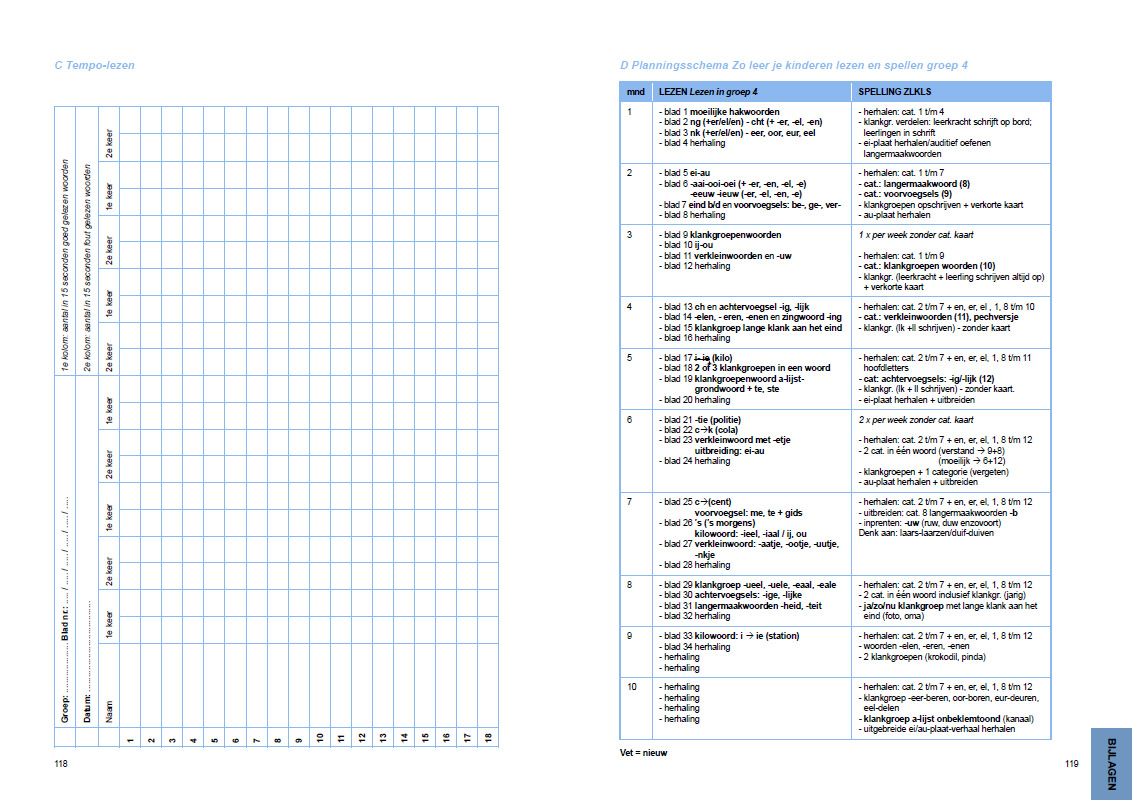1132x800 pixels.
Task: Click 'blad 25 c→(cent)'
Action: click(x=697, y=502)
